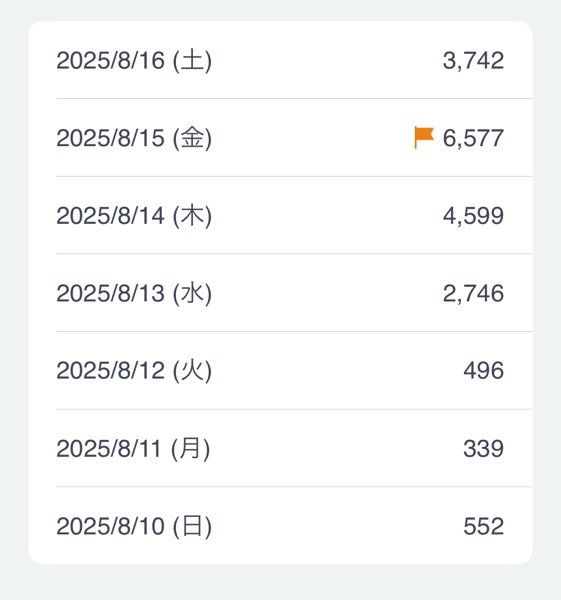Click the orange flag icon beside 6,577
Viewport: 561px width, 600px height.
(x=424, y=138)
